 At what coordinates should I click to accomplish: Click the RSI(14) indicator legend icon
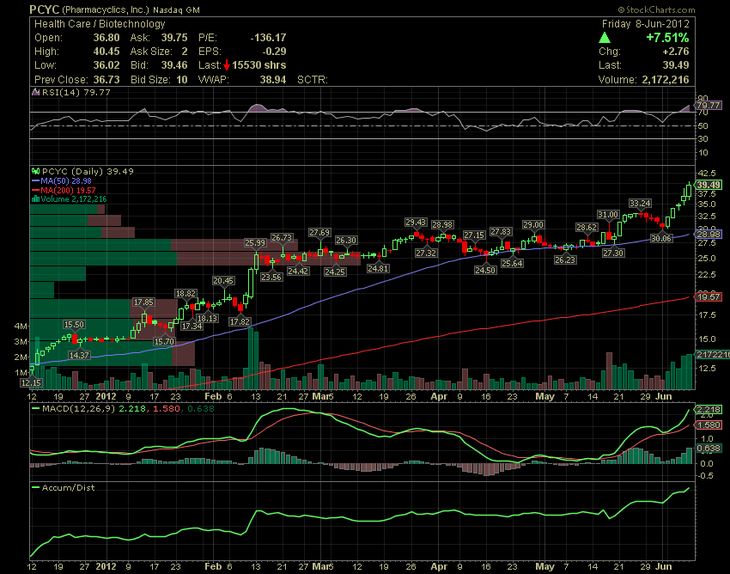(35, 92)
